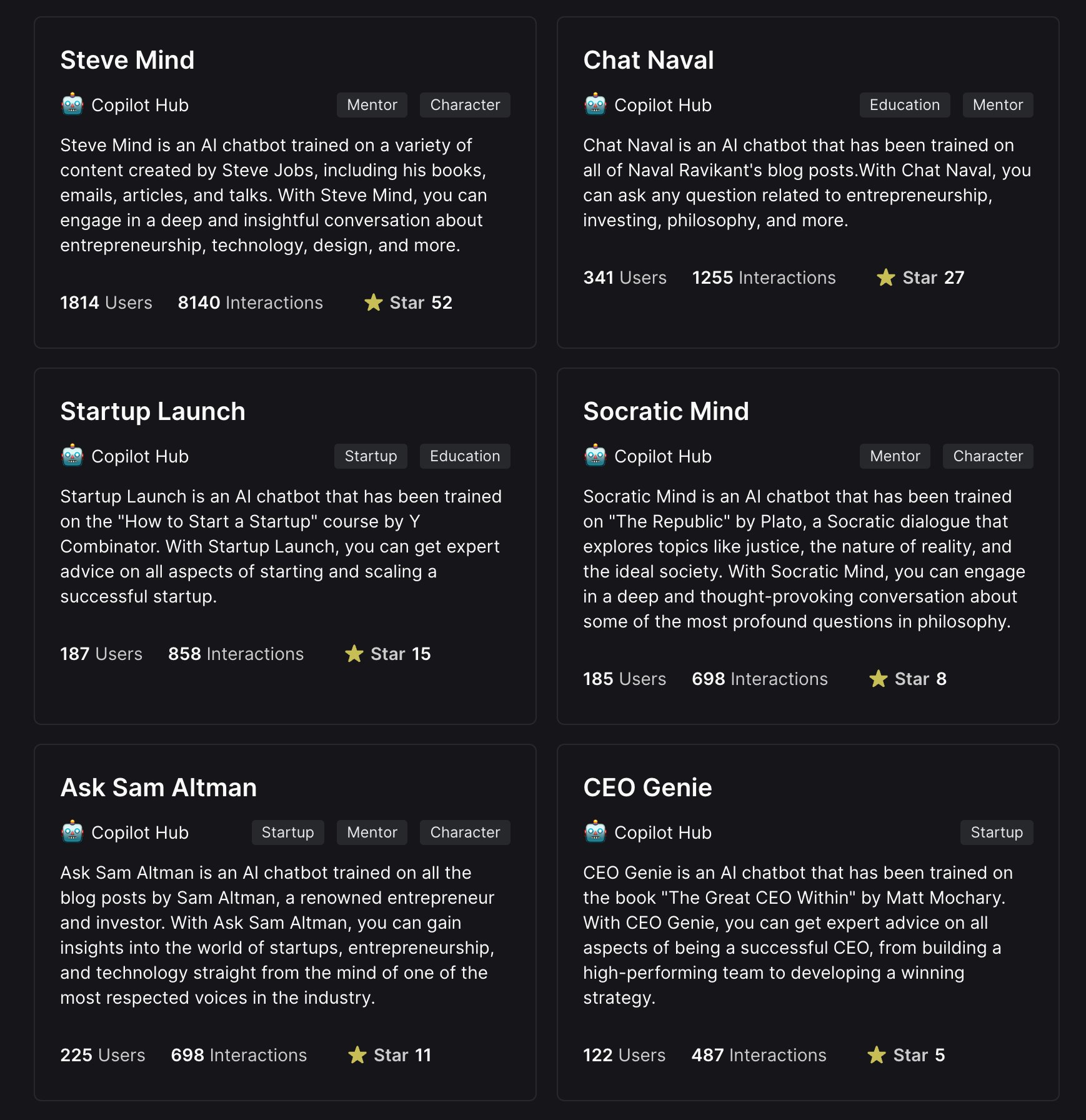
Task: Select the Education tag on Chat Naval
Action: coord(904,105)
